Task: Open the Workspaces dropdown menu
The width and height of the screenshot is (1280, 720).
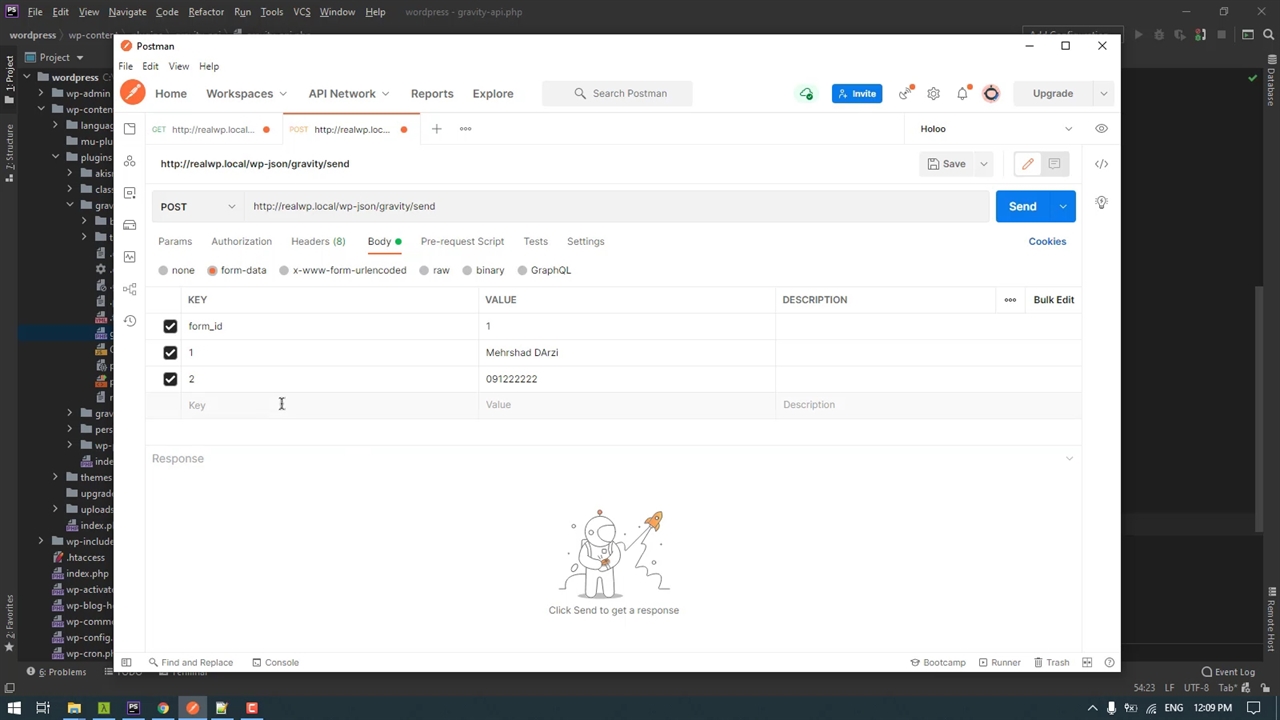Action: [246, 94]
